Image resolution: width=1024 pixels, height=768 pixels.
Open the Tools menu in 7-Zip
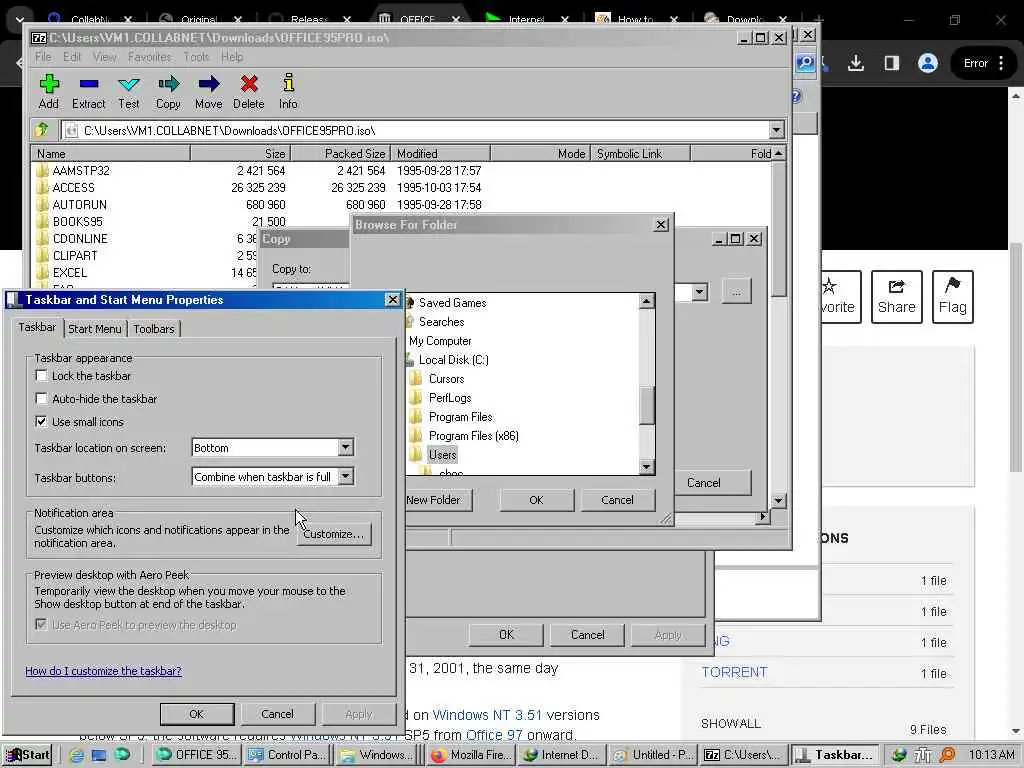pos(196,57)
